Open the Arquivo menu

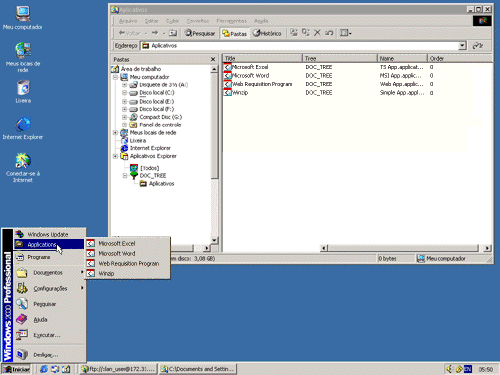pyautogui.click(x=128, y=21)
